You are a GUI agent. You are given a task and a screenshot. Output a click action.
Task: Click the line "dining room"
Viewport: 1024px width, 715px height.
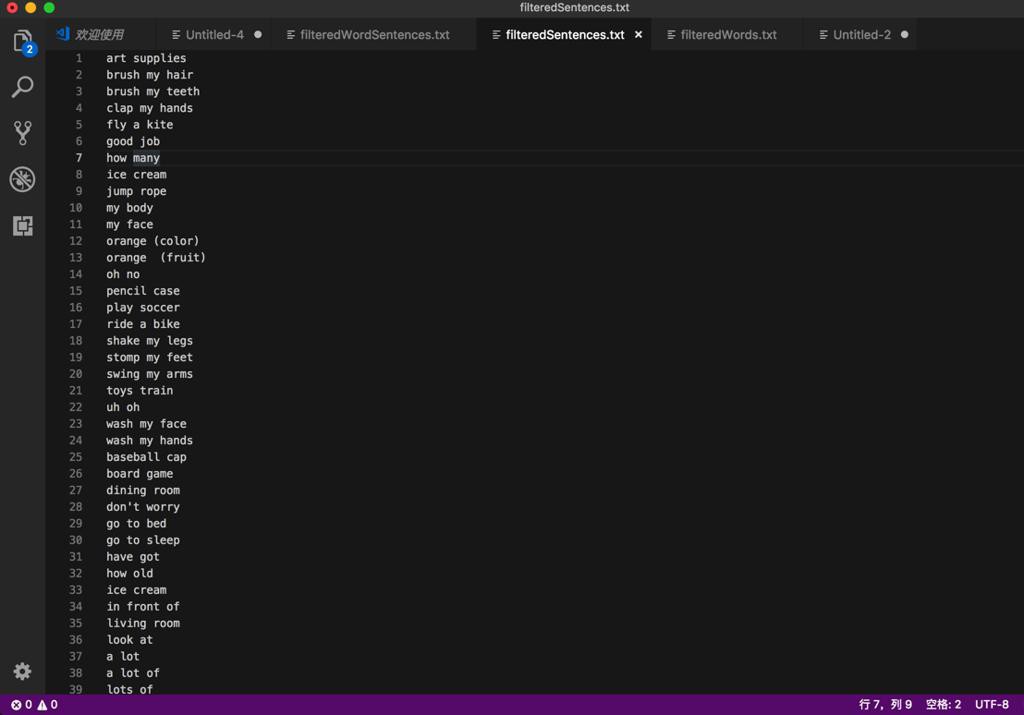(143, 490)
